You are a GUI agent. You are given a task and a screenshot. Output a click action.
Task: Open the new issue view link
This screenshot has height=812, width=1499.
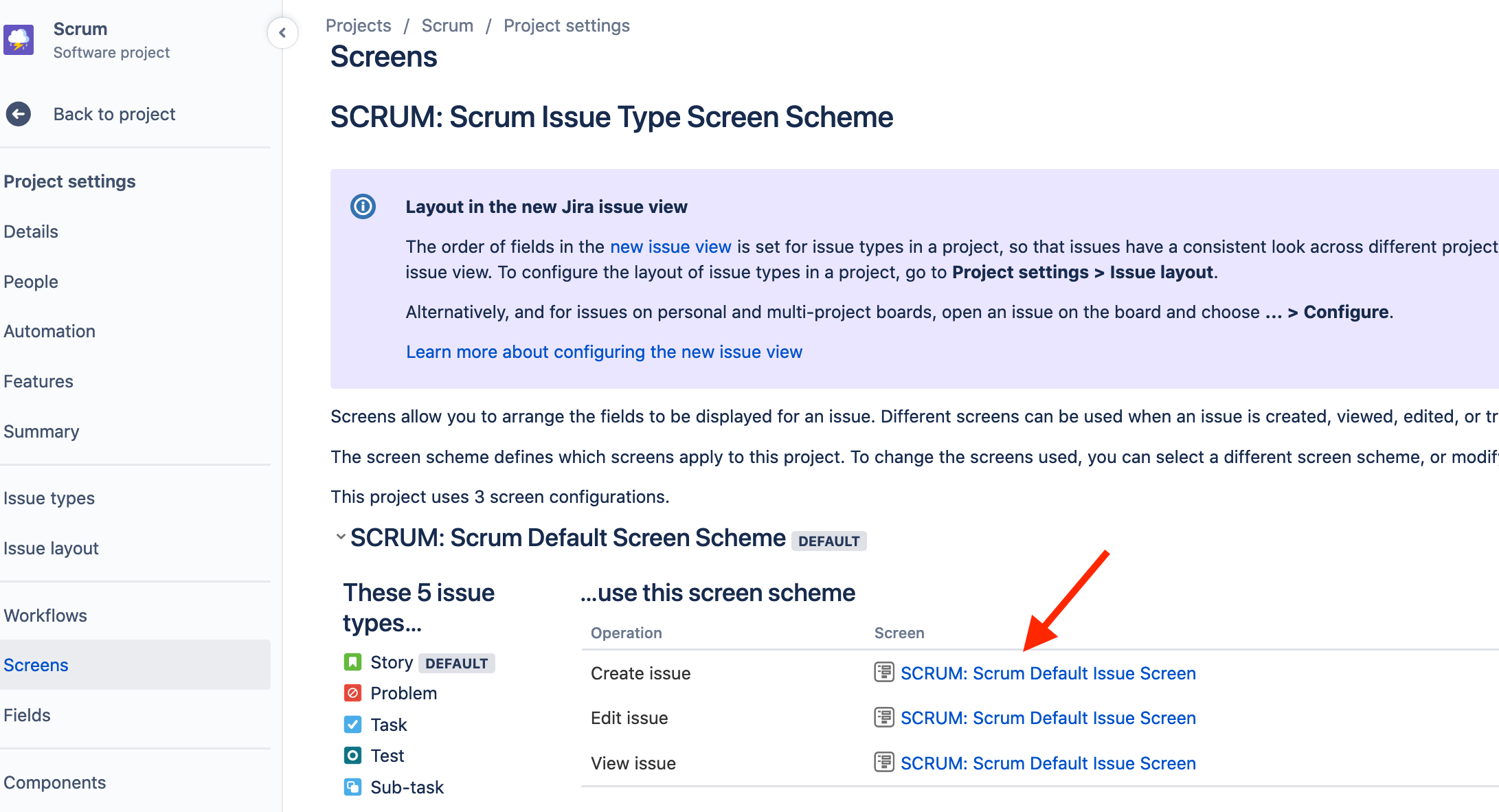pyautogui.click(x=670, y=247)
